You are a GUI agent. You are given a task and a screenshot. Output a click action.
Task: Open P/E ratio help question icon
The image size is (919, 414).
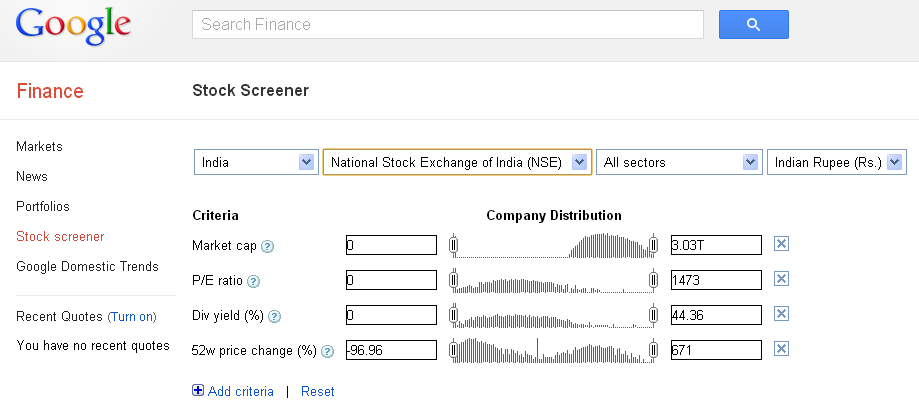253,282
